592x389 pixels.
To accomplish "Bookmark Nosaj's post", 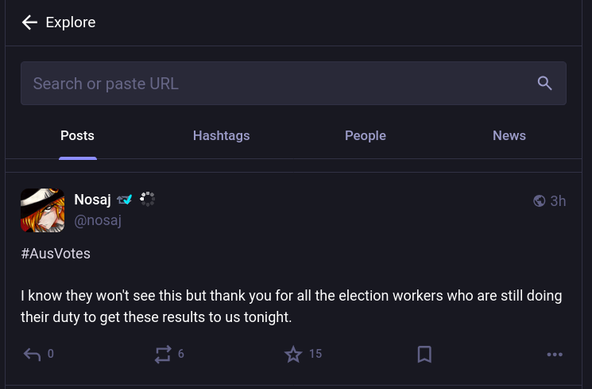I will (424, 354).
